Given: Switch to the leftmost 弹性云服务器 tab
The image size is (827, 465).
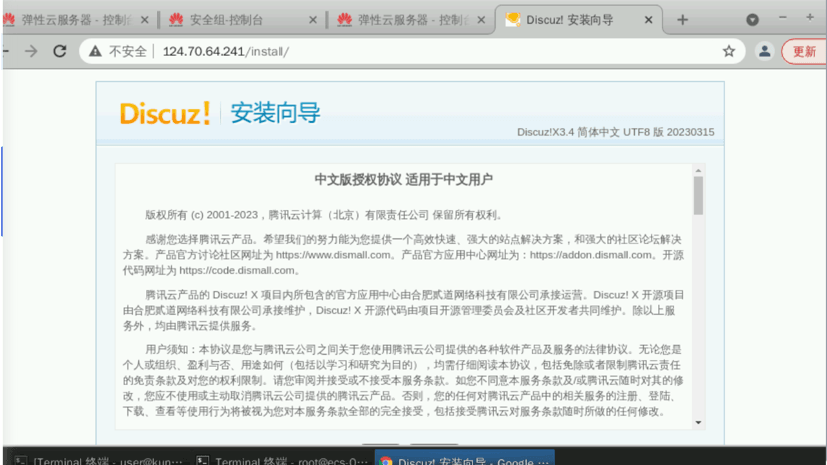Looking at the screenshot, I should pos(75,19).
